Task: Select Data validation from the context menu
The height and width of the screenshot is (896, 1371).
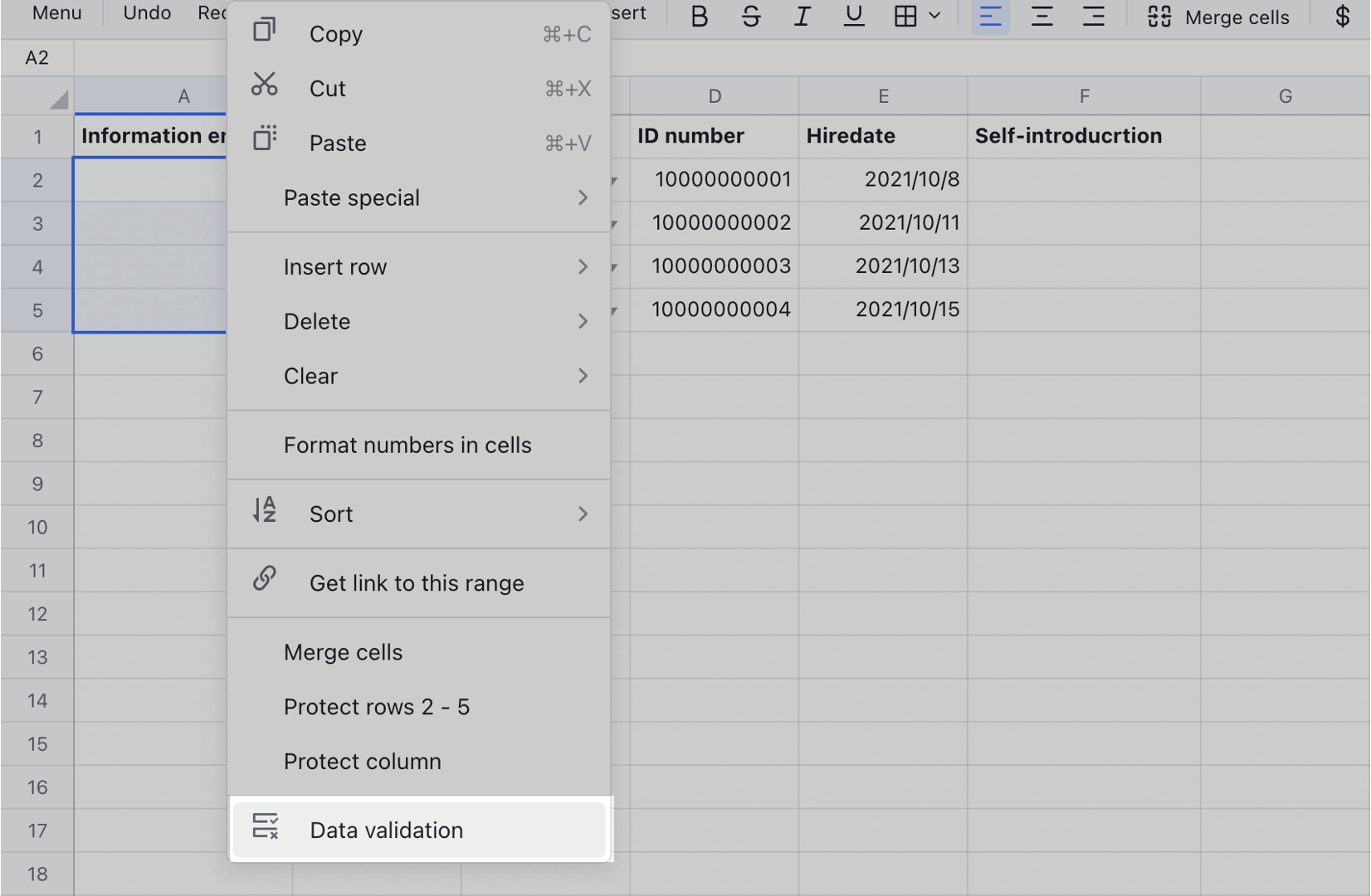Action: [386, 830]
